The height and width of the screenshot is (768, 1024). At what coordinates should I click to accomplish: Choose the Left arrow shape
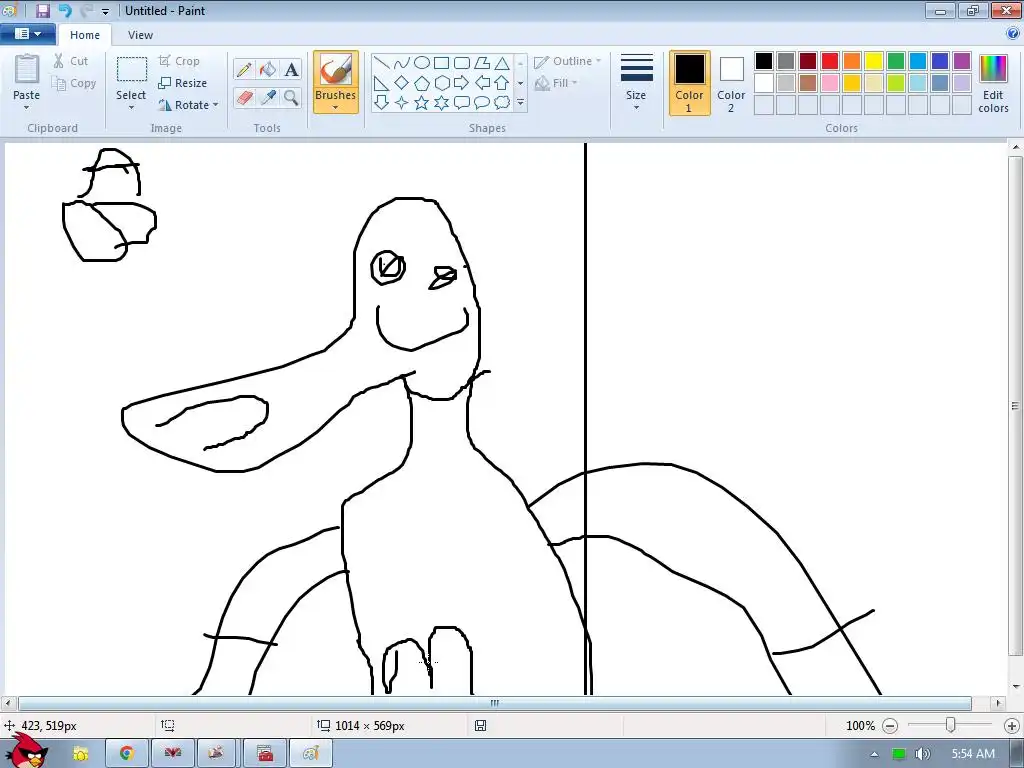coord(482,83)
